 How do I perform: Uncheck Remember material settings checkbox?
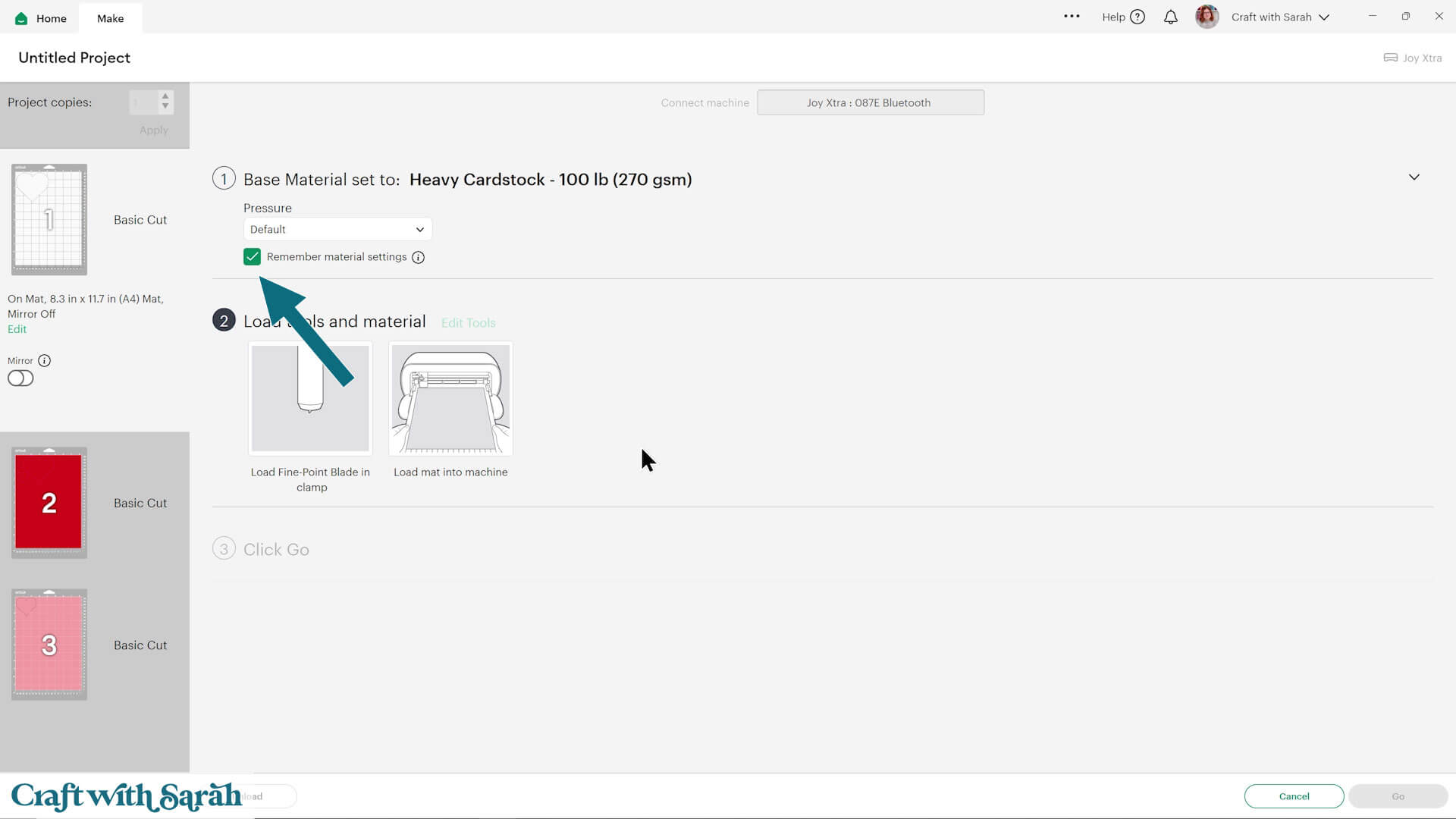click(x=252, y=257)
